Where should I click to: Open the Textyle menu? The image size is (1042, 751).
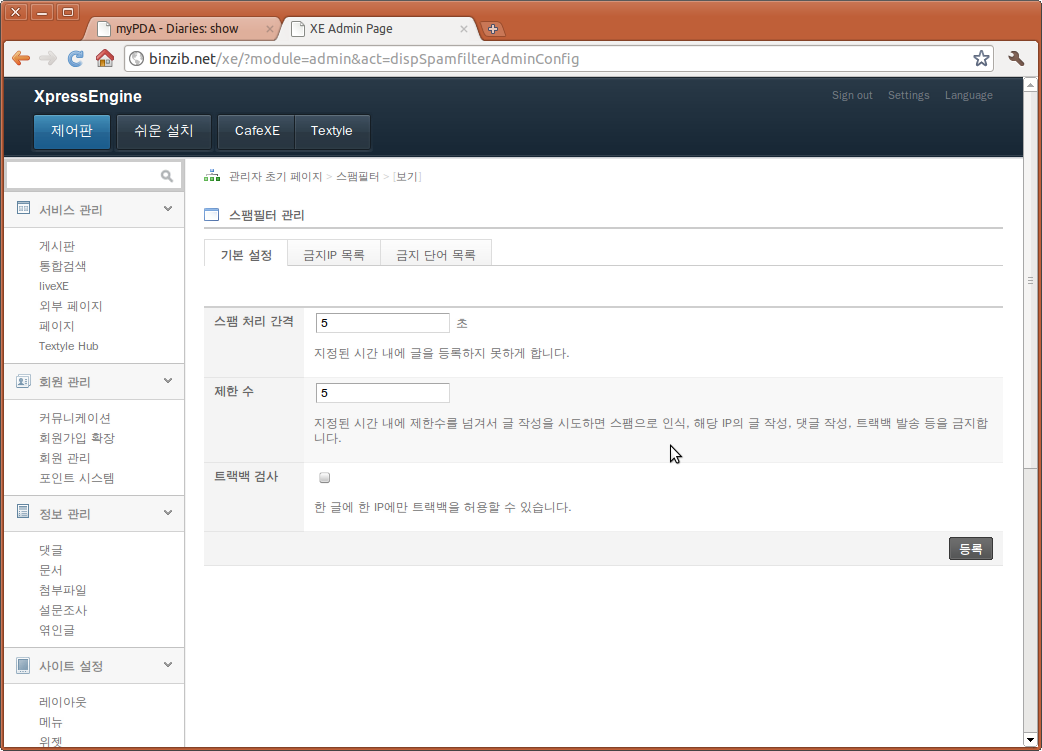(x=332, y=131)
